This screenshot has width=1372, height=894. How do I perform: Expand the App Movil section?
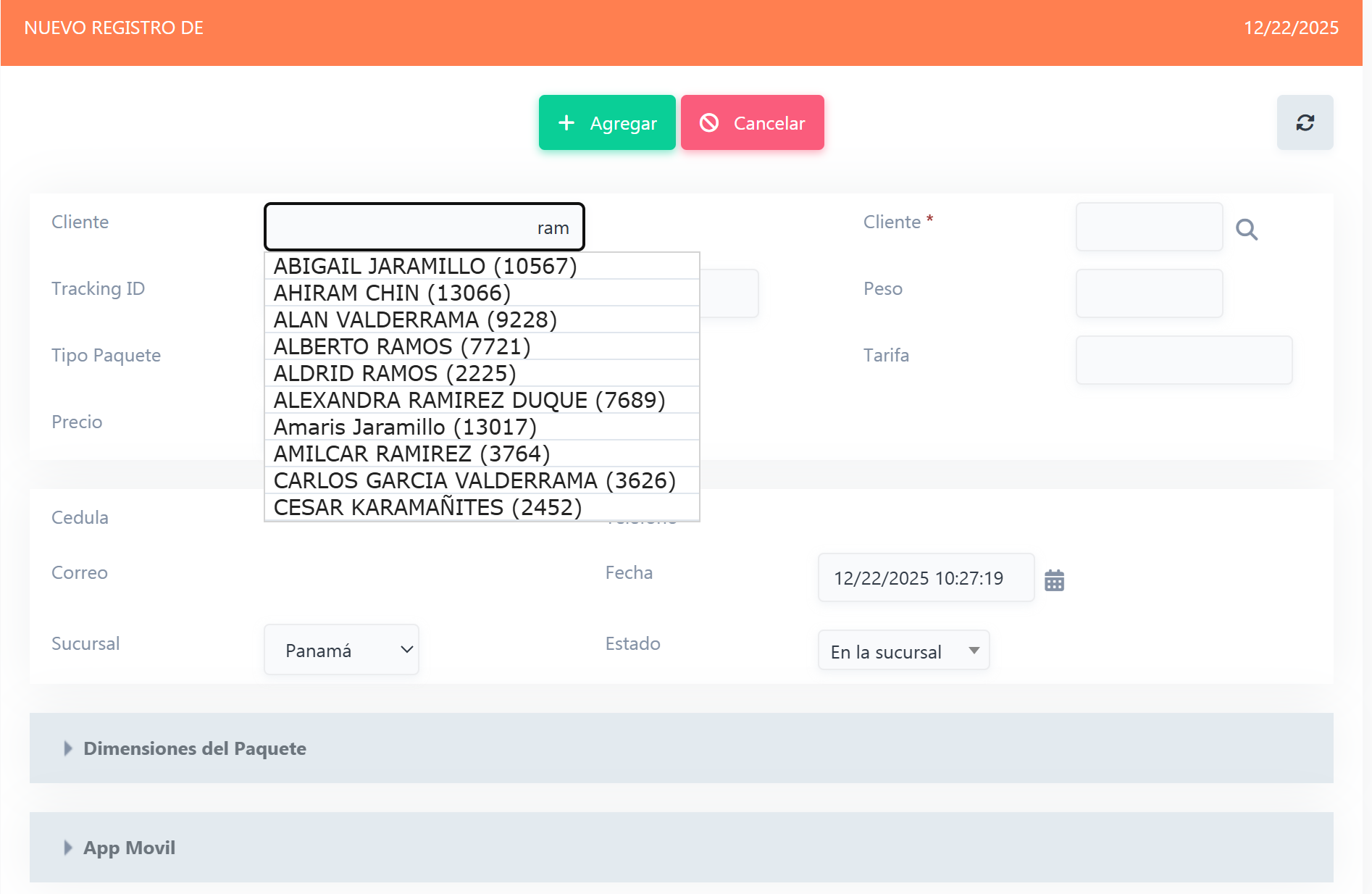[129, 847]
